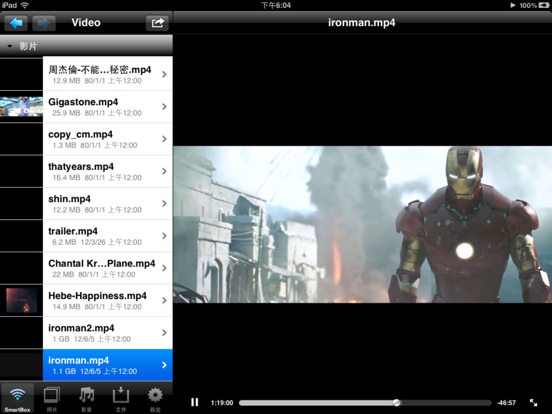The width and height of the screenshot is (552, 414).
Task: Switch to the music notes tab
Action: 86,399
